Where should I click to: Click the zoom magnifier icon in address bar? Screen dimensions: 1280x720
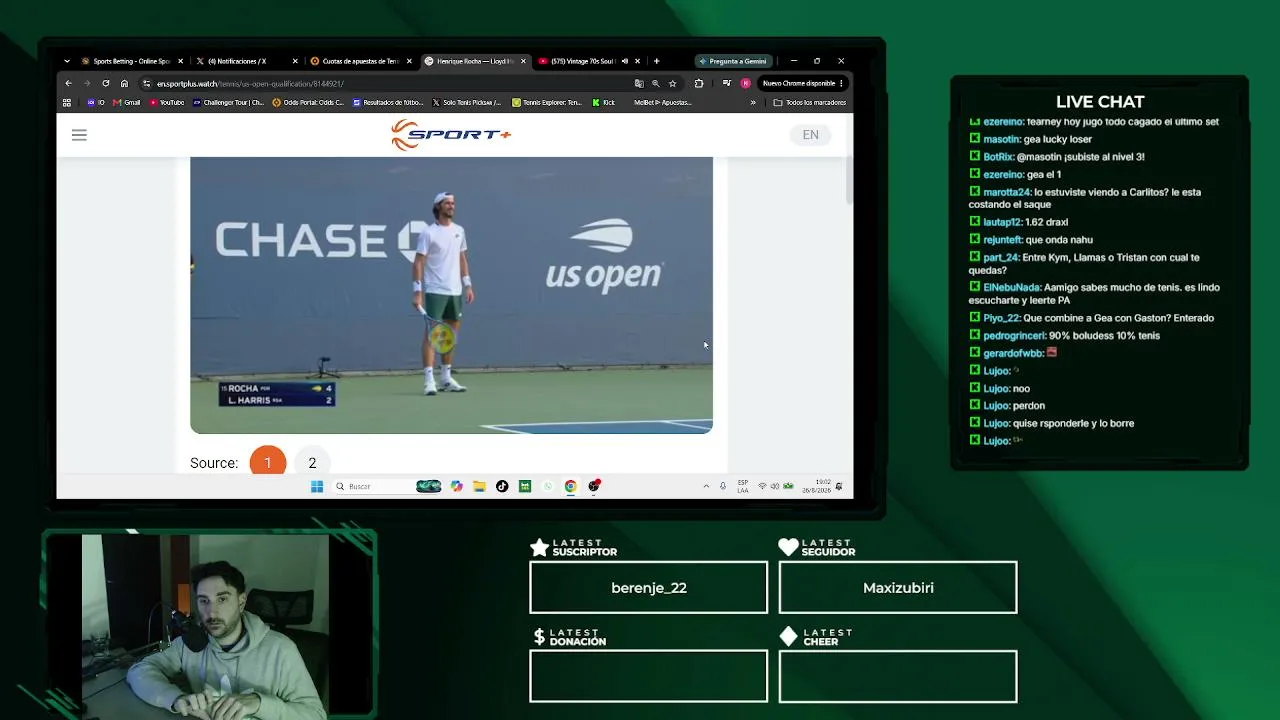click(656, 83)
